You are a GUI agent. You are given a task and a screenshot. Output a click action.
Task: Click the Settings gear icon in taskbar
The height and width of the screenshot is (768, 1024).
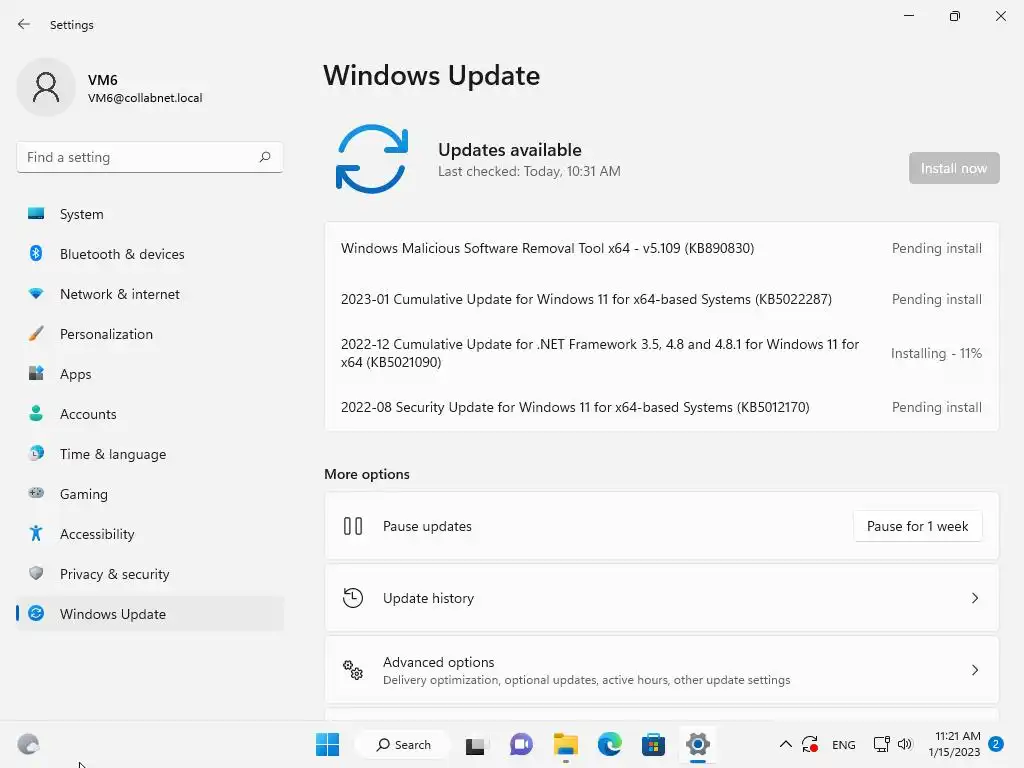[x=697, y=744]
